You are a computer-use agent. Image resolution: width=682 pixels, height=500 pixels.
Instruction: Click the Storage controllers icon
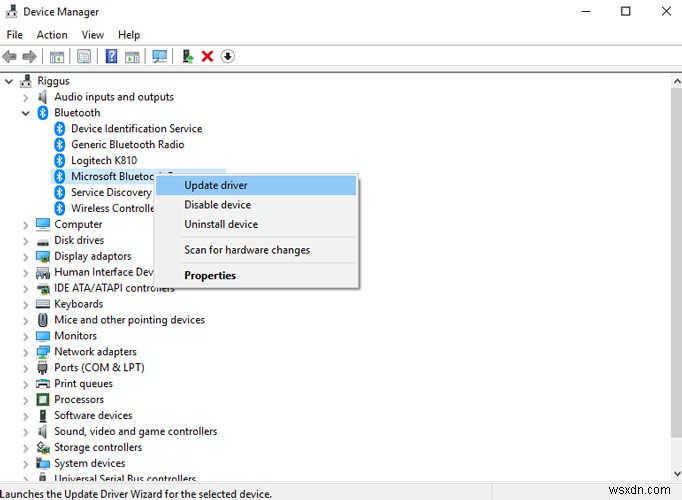43,447
